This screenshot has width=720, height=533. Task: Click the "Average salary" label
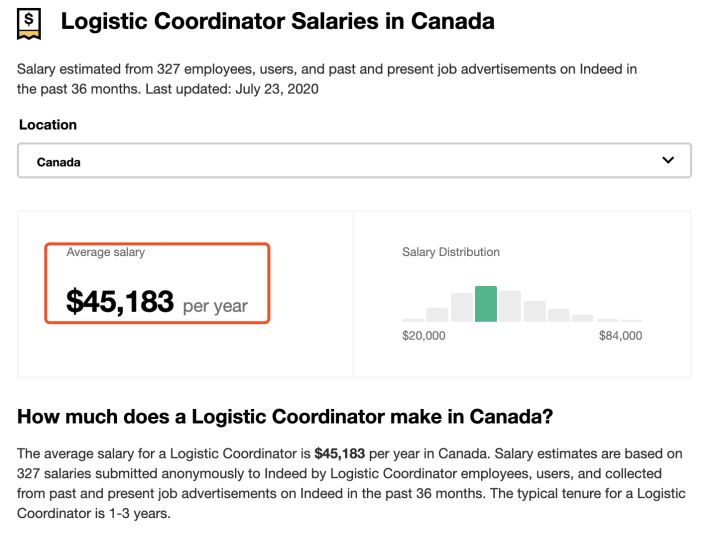click(x=105, y=253)
